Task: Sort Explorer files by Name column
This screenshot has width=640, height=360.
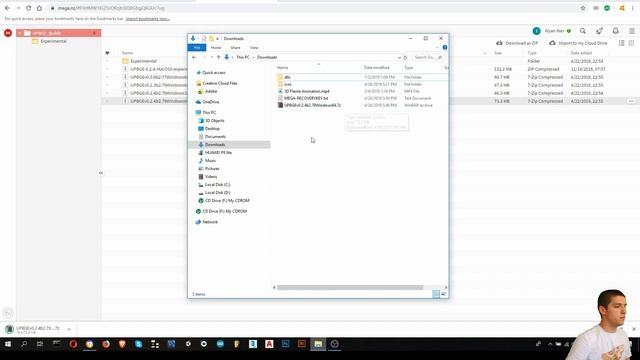Action: point(282,68)
